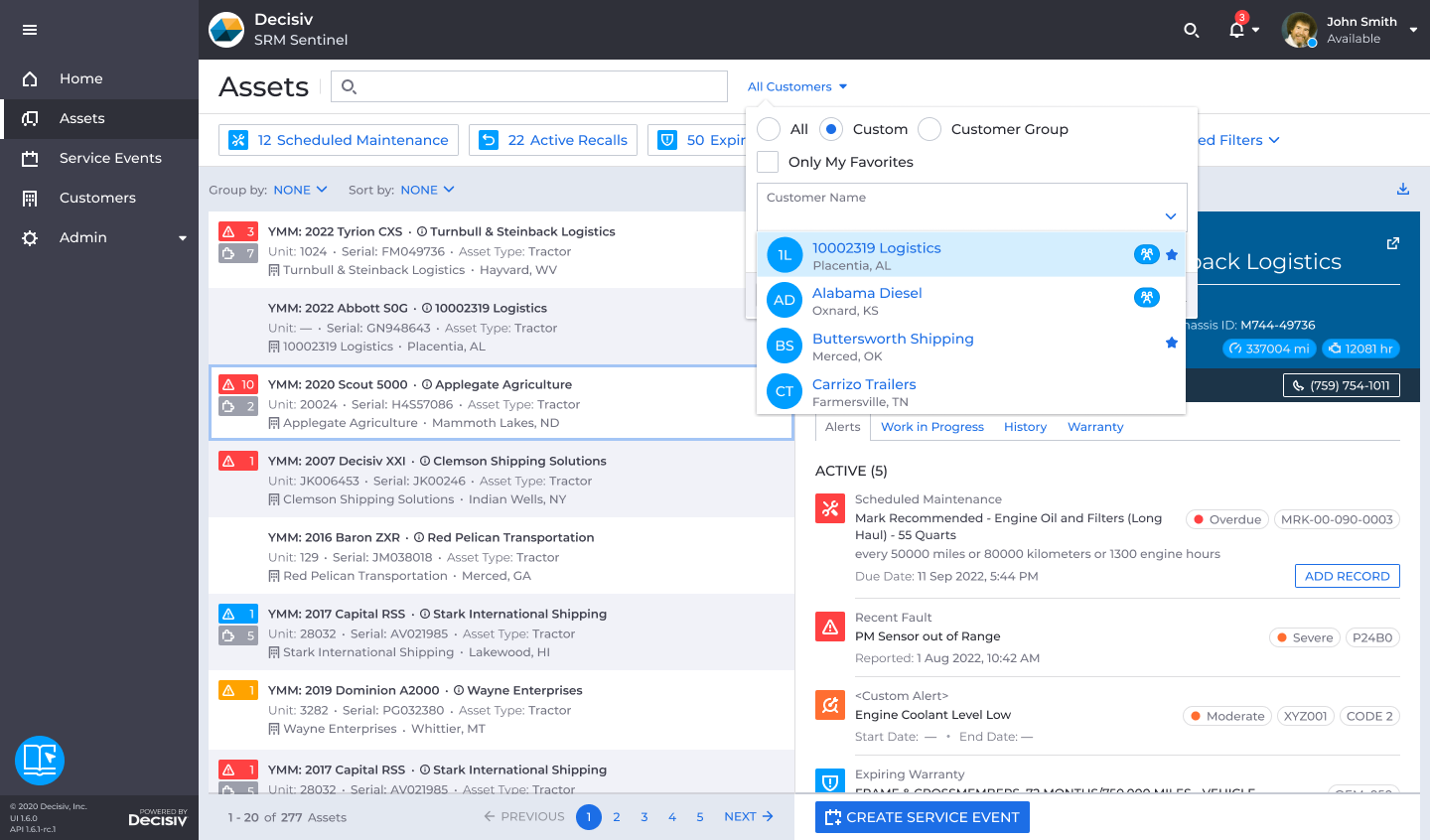Click orange alert badge on Dominion A2000
Viewport: 1430px width, 840px height.
pyautogui.click(x=238, y=690)
